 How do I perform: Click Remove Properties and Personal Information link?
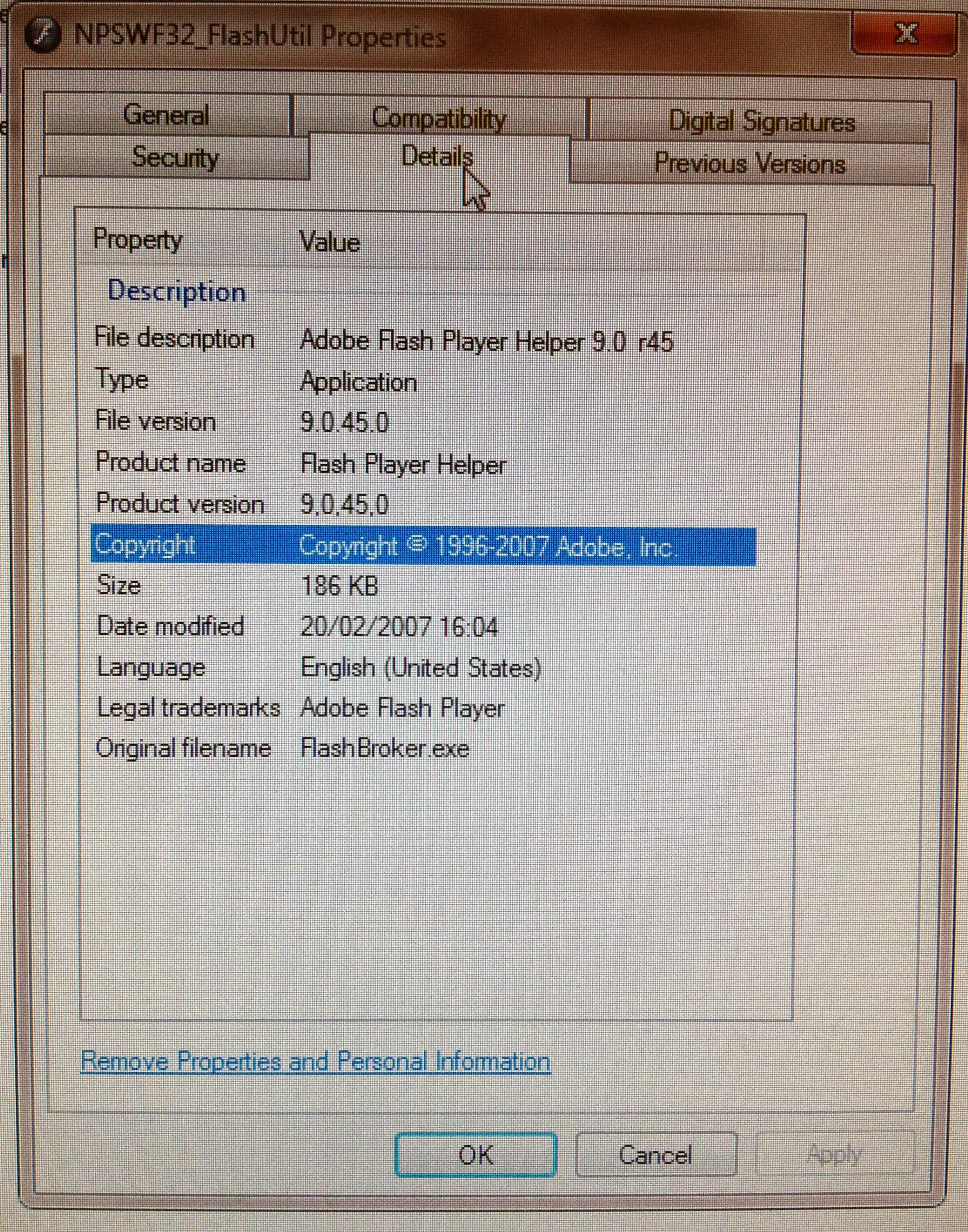(x=315, y=1061)
